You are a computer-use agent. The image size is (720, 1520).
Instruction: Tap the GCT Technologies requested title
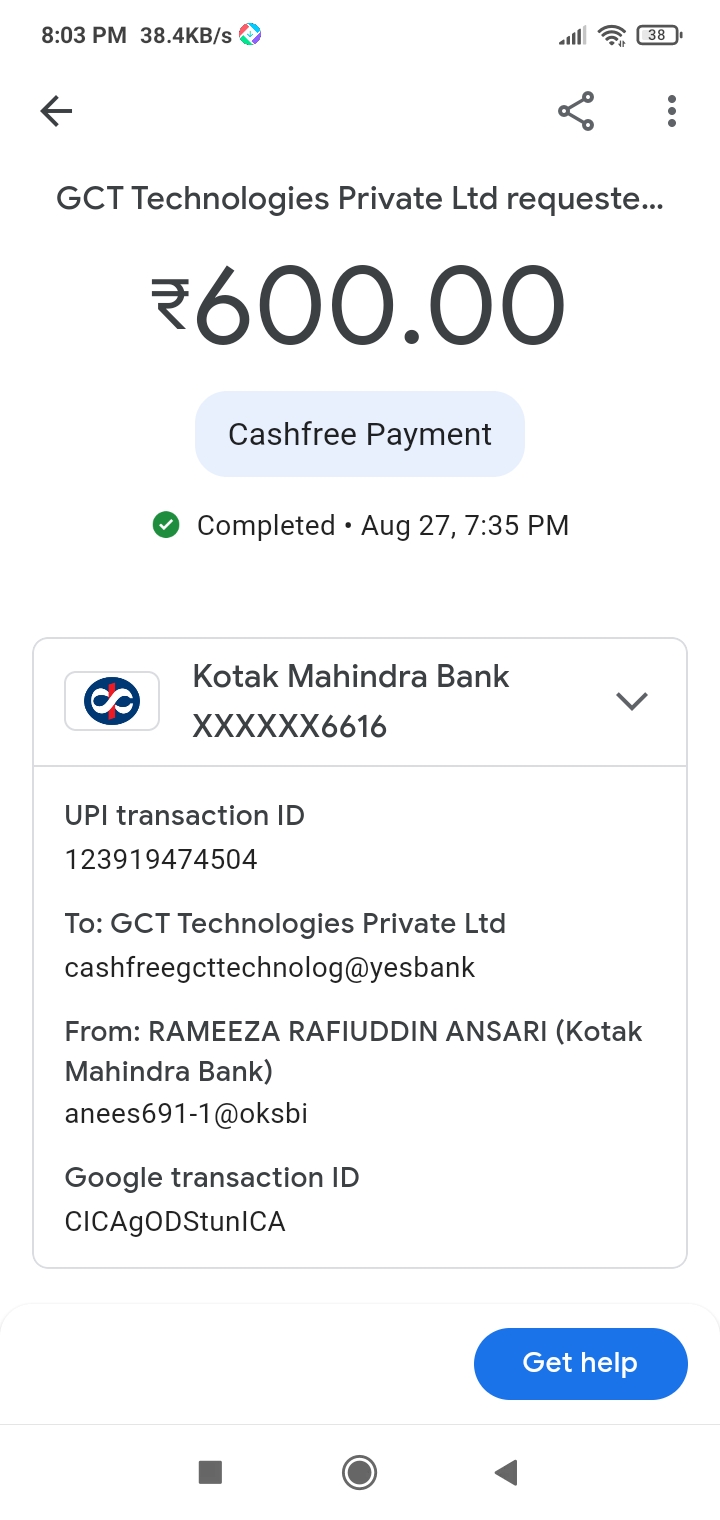coord(360,198)
